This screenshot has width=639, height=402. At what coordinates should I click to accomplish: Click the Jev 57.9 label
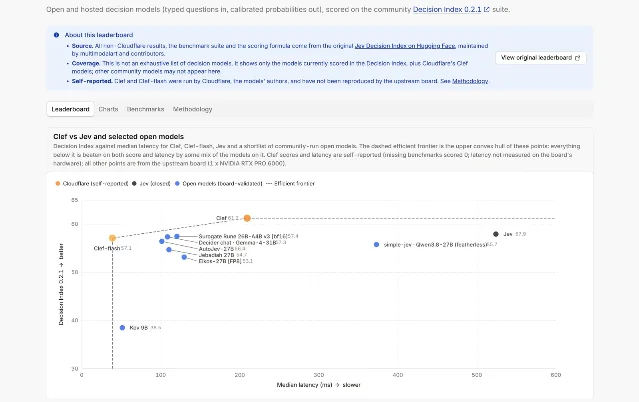coord(514,234)
